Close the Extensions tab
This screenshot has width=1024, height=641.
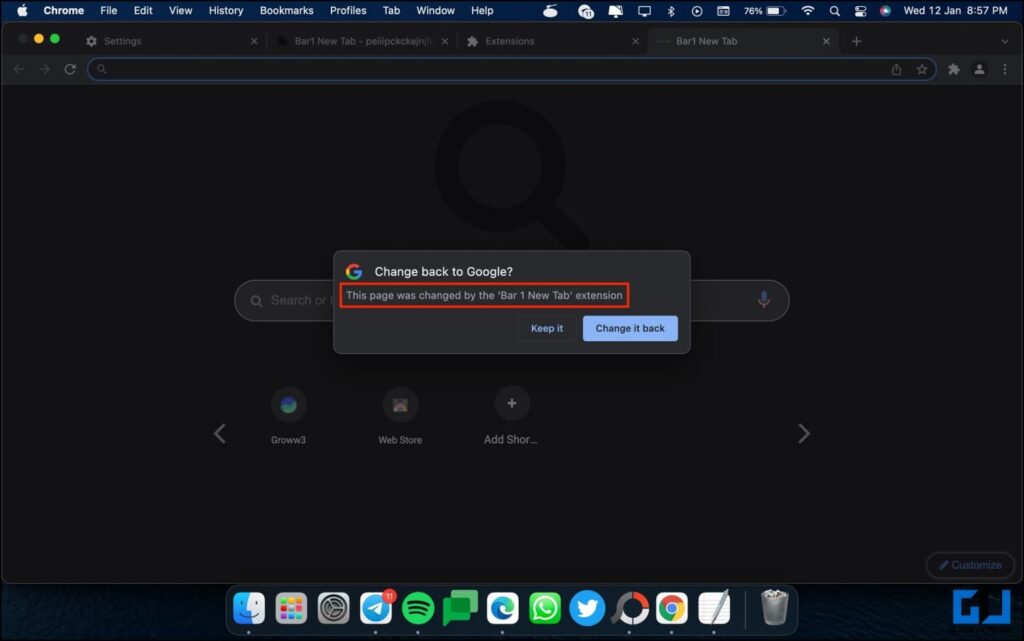point(635,41)
